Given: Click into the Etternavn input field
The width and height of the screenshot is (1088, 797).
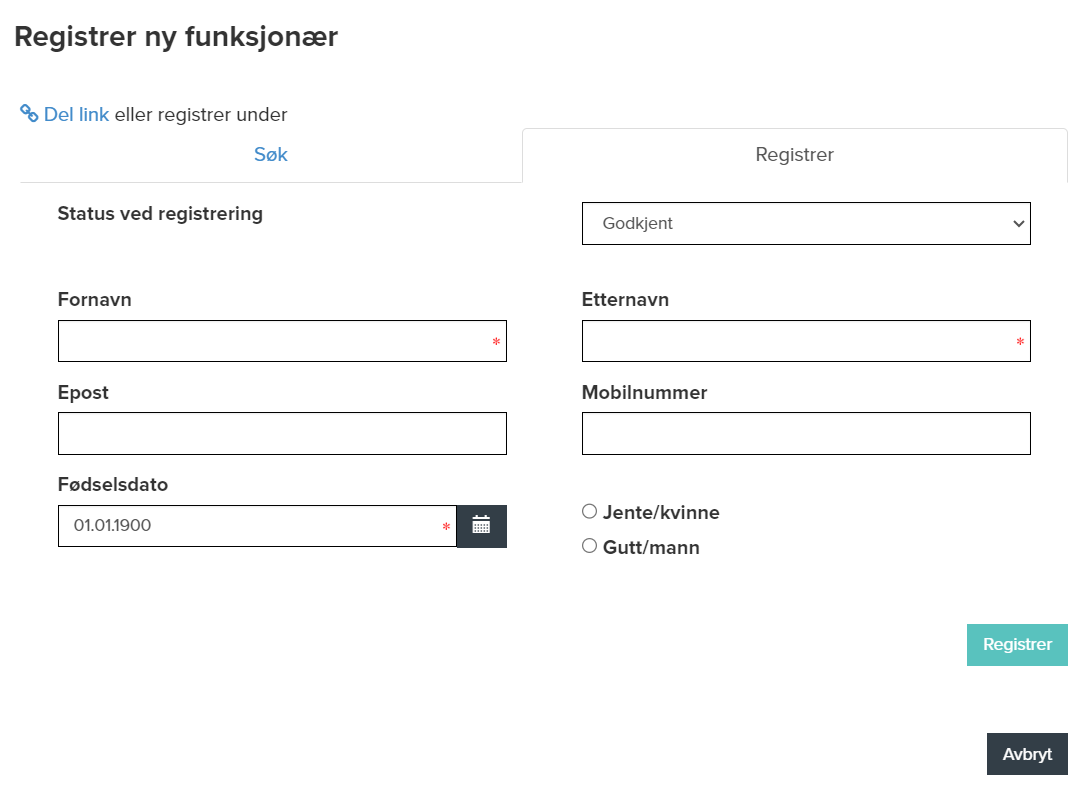Looking at the screenshot, I should tap(795, 341).
